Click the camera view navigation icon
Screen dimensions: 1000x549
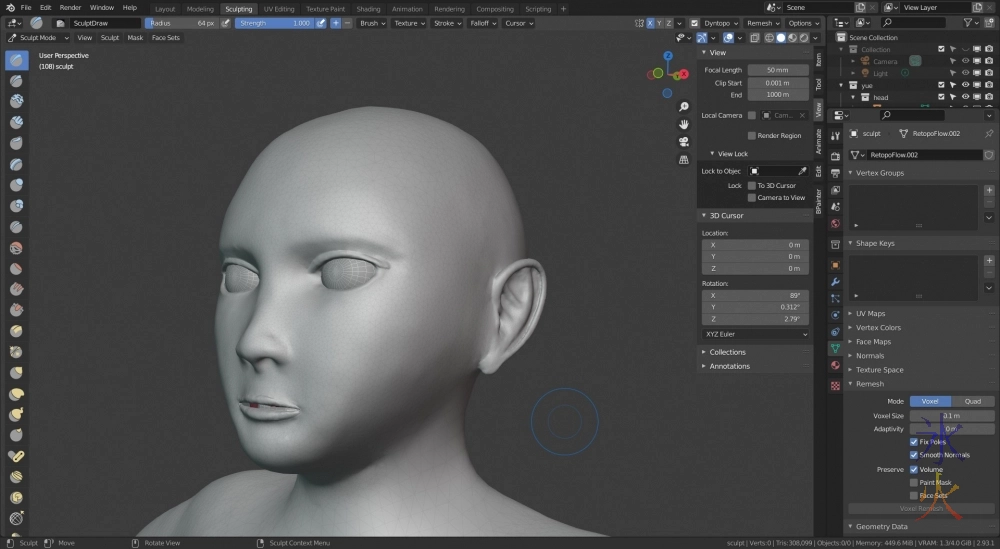click(684, 141)
